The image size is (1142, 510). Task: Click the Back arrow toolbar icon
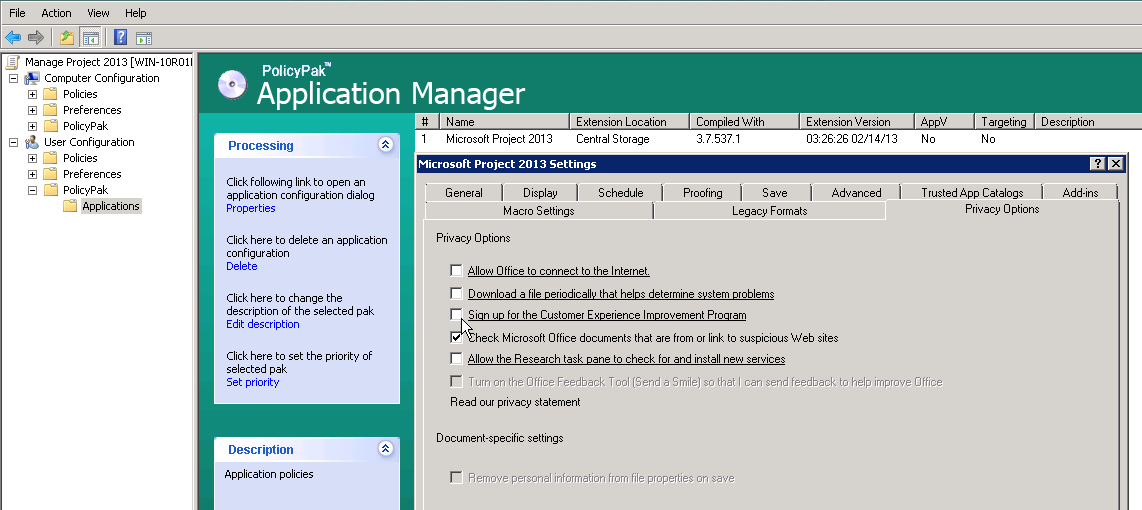pyautogui.click(x=13, y=37)
